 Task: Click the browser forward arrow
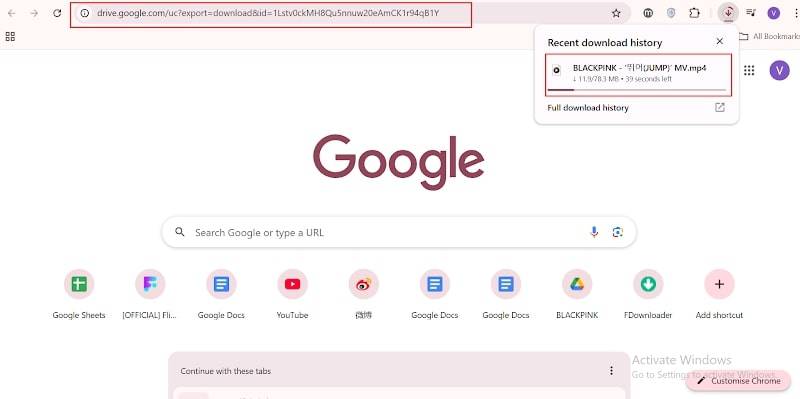[34, 13]
